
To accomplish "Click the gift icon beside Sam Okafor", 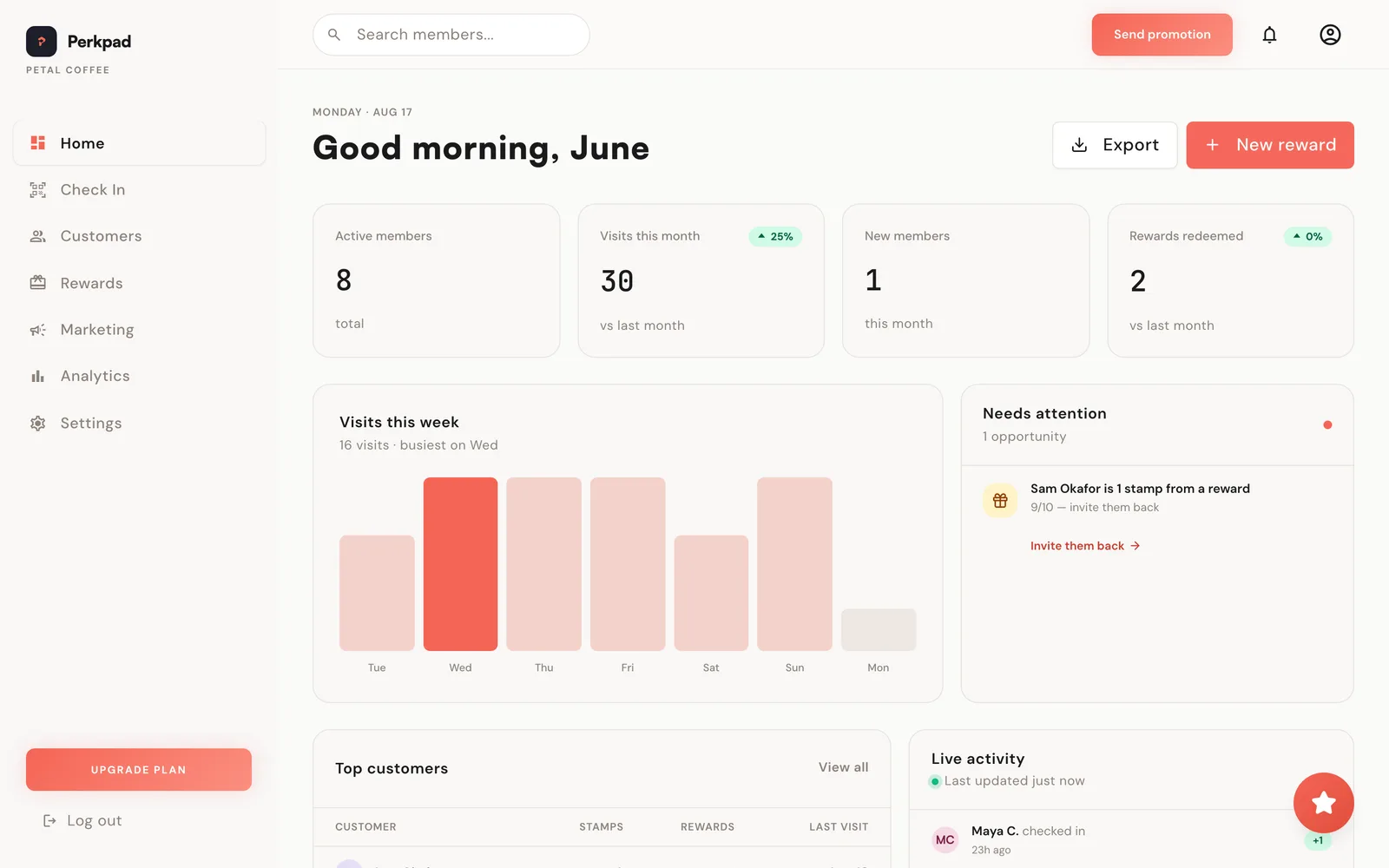I will [1000, 501].
